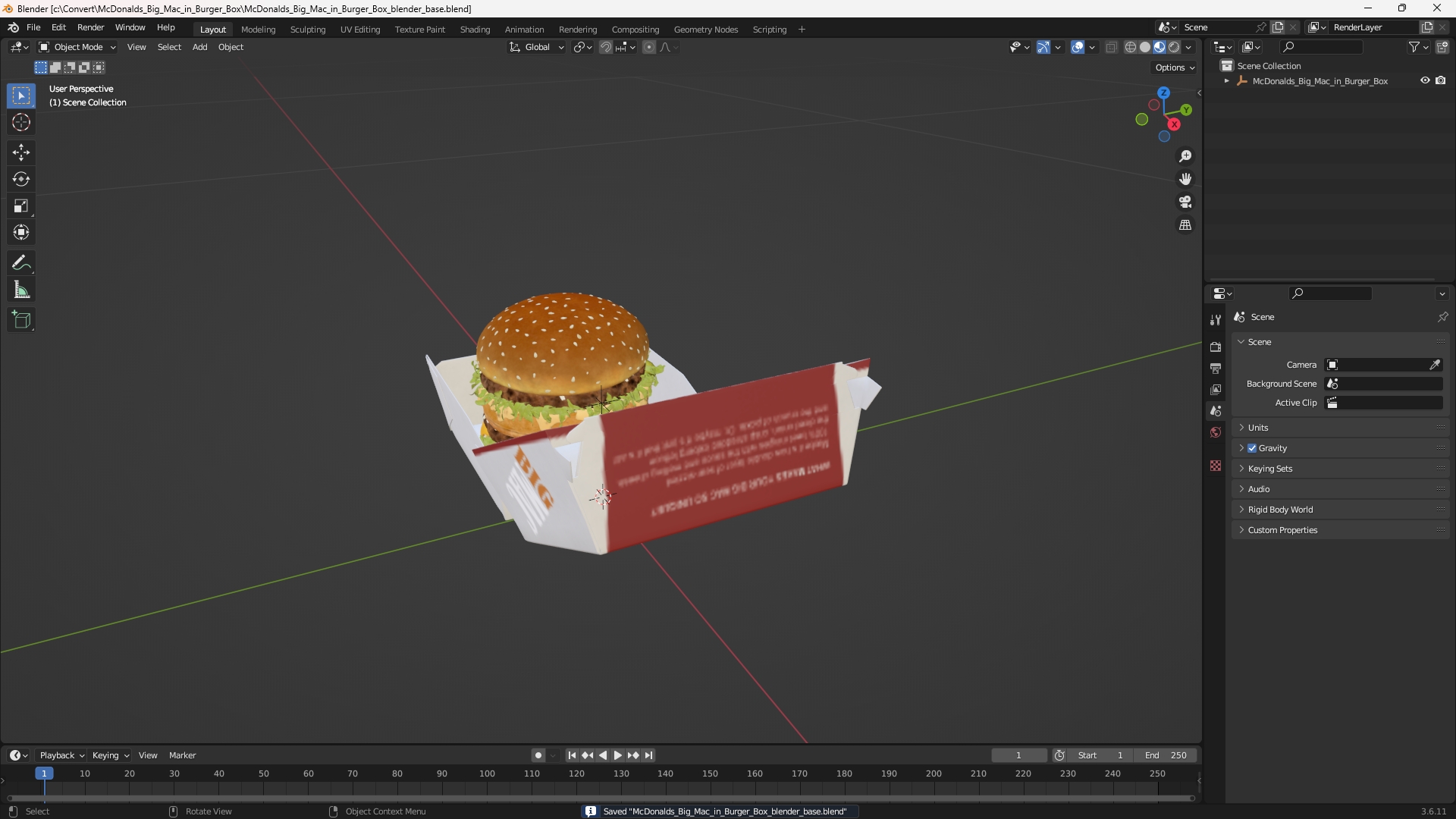1456x819 pixels.
Task: Switch to the UV Editing workspace tab
Action: point(360,30)
